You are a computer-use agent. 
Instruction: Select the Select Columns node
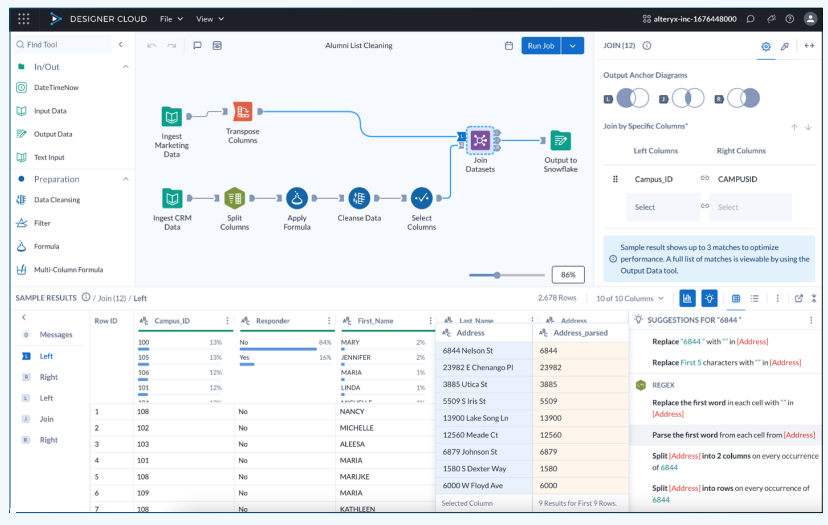(x=421, y=198)
